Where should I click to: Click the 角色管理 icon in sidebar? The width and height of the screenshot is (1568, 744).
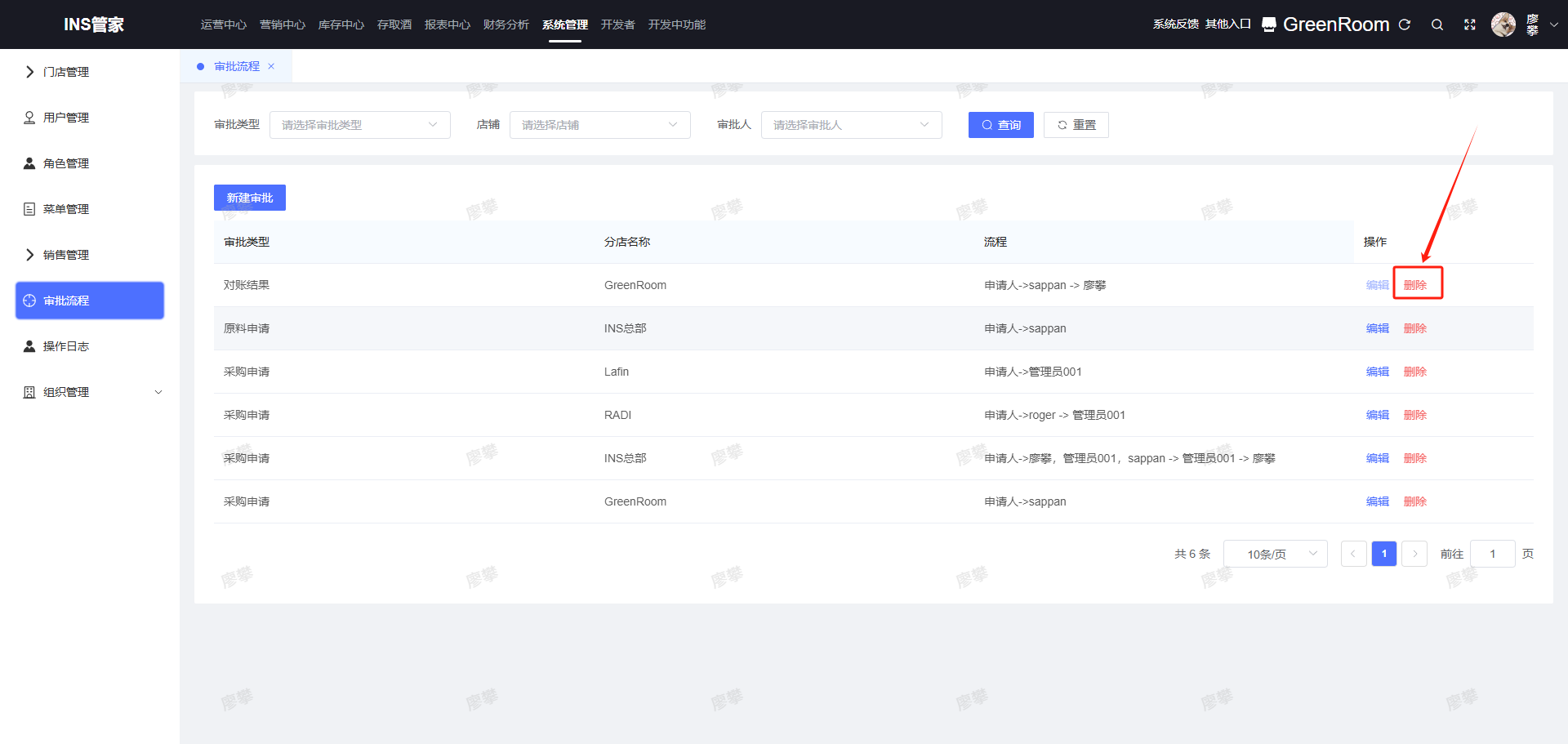pyautogui.click(x=29, y=163)
